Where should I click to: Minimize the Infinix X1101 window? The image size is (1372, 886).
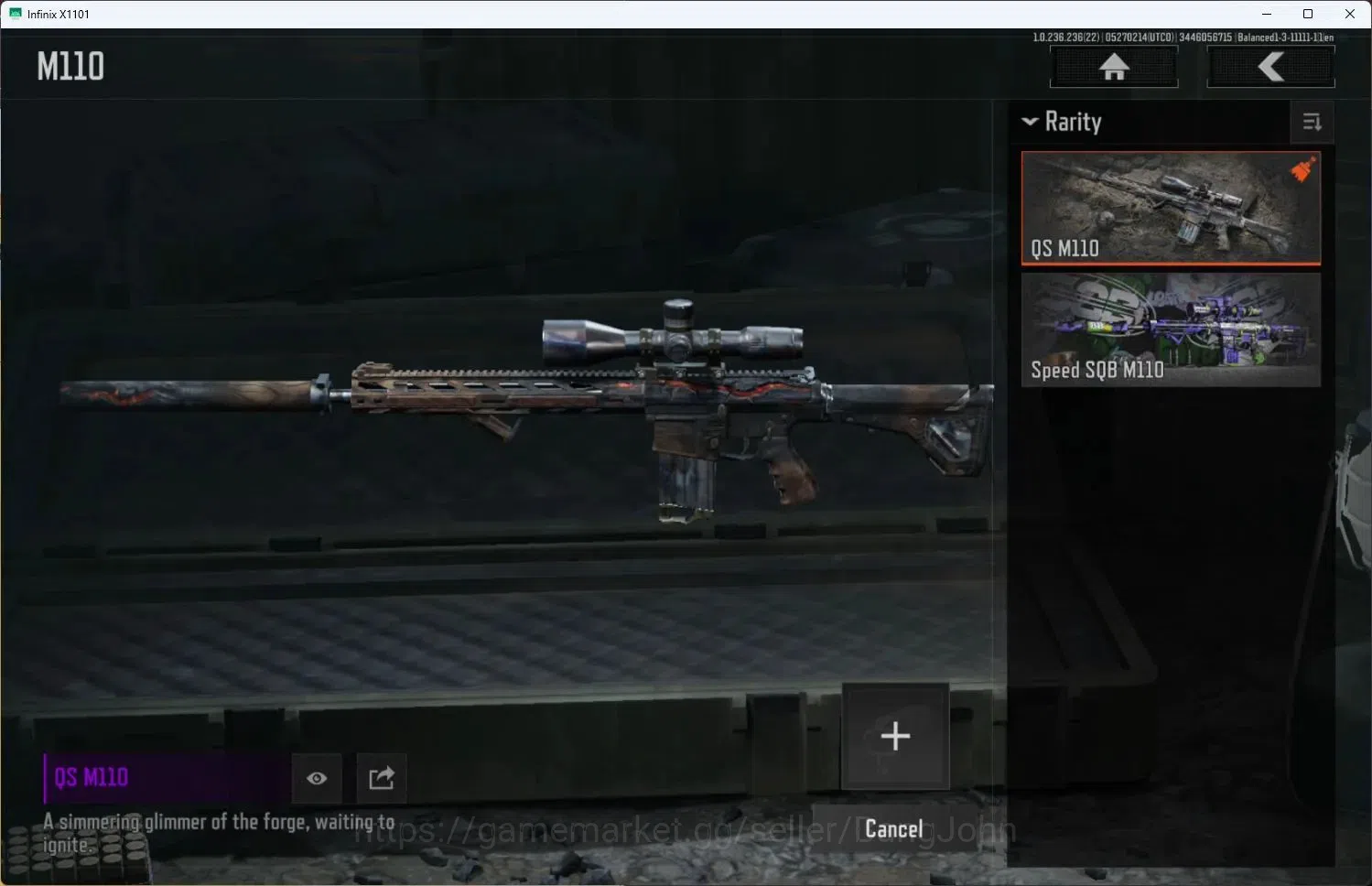pyautogui.click(x=1267, y=14)
